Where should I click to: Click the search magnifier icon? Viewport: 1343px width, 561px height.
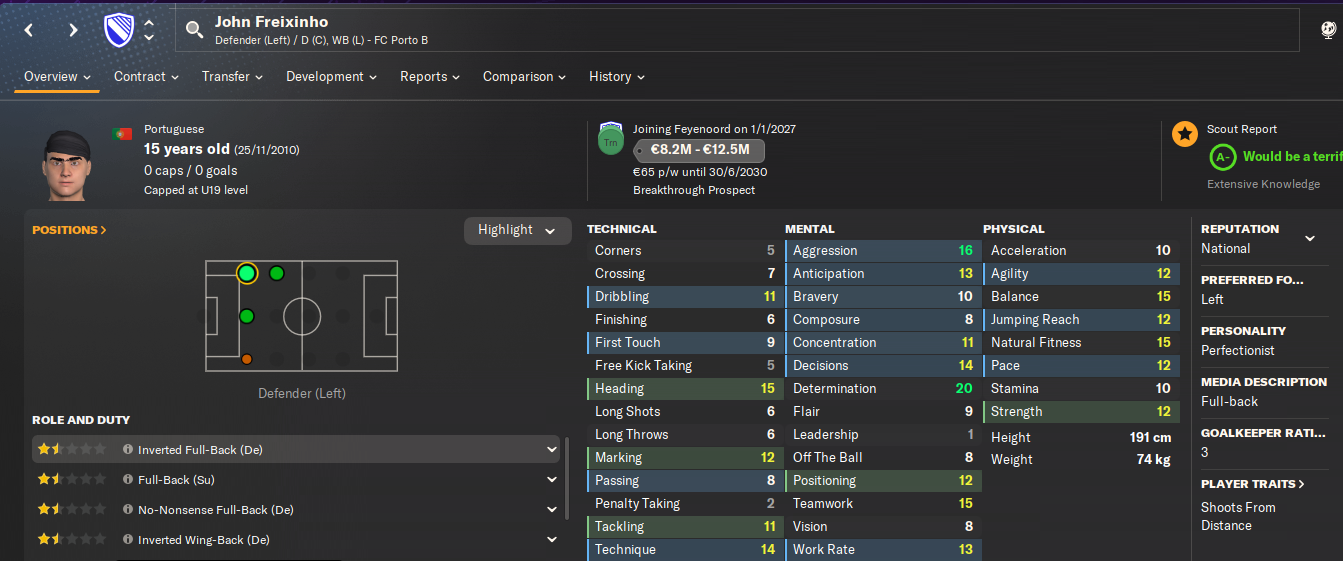click(x=194, y=30)
